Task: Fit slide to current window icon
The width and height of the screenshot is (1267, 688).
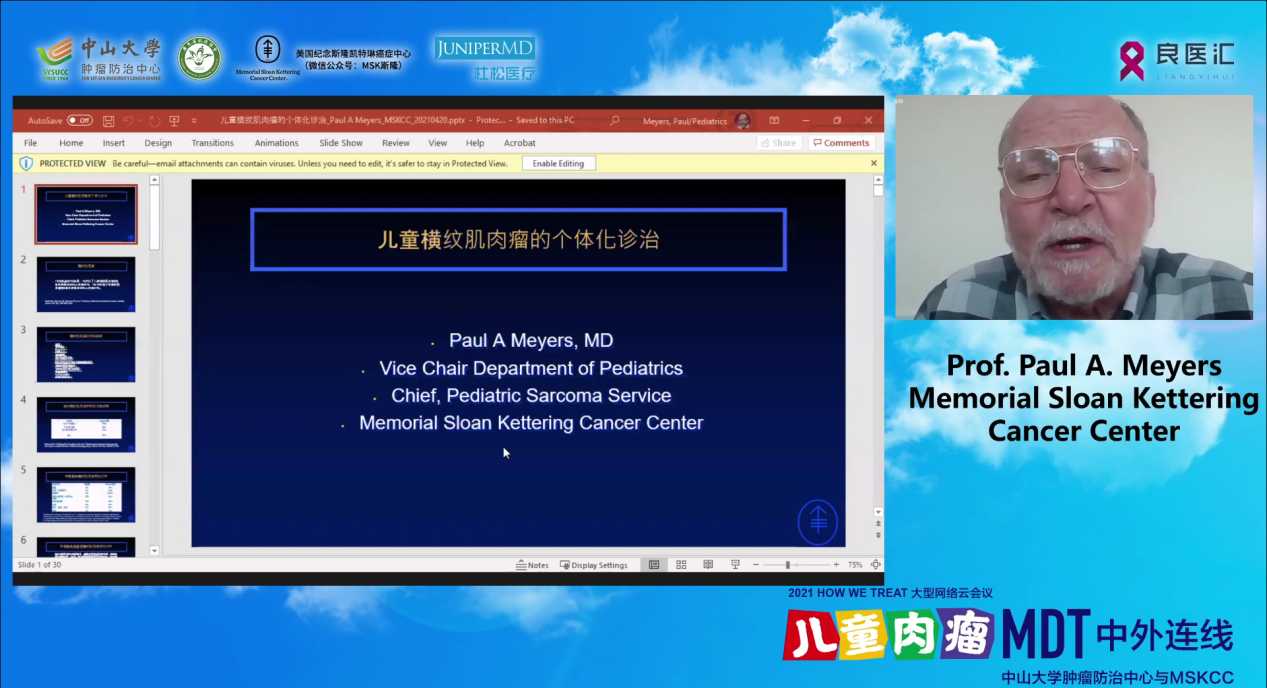Action: coord(875,565)
